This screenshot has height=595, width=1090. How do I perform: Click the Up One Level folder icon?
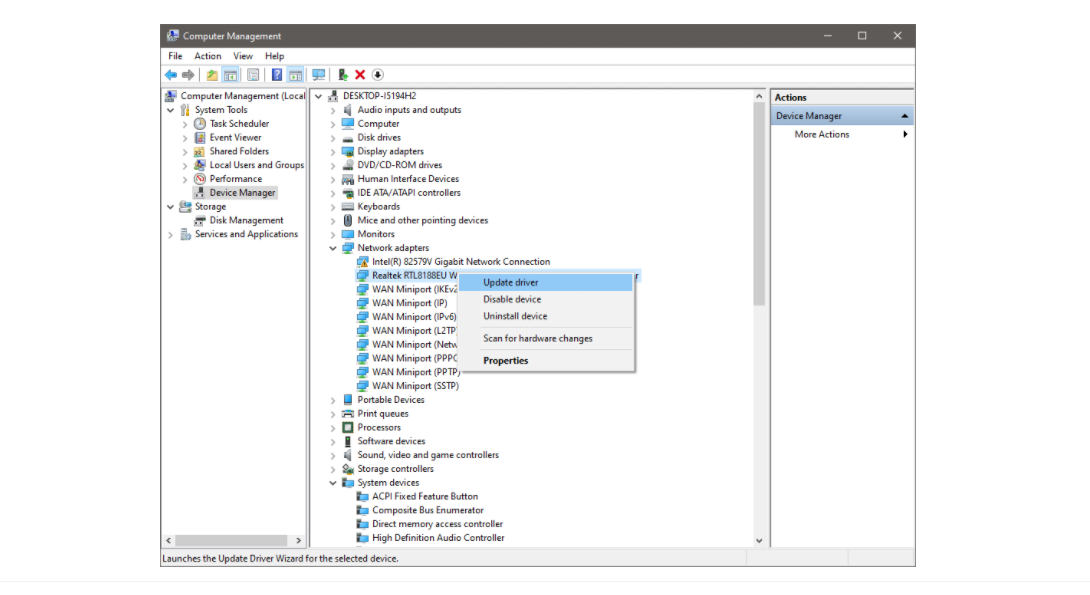(x=212, y=74)
